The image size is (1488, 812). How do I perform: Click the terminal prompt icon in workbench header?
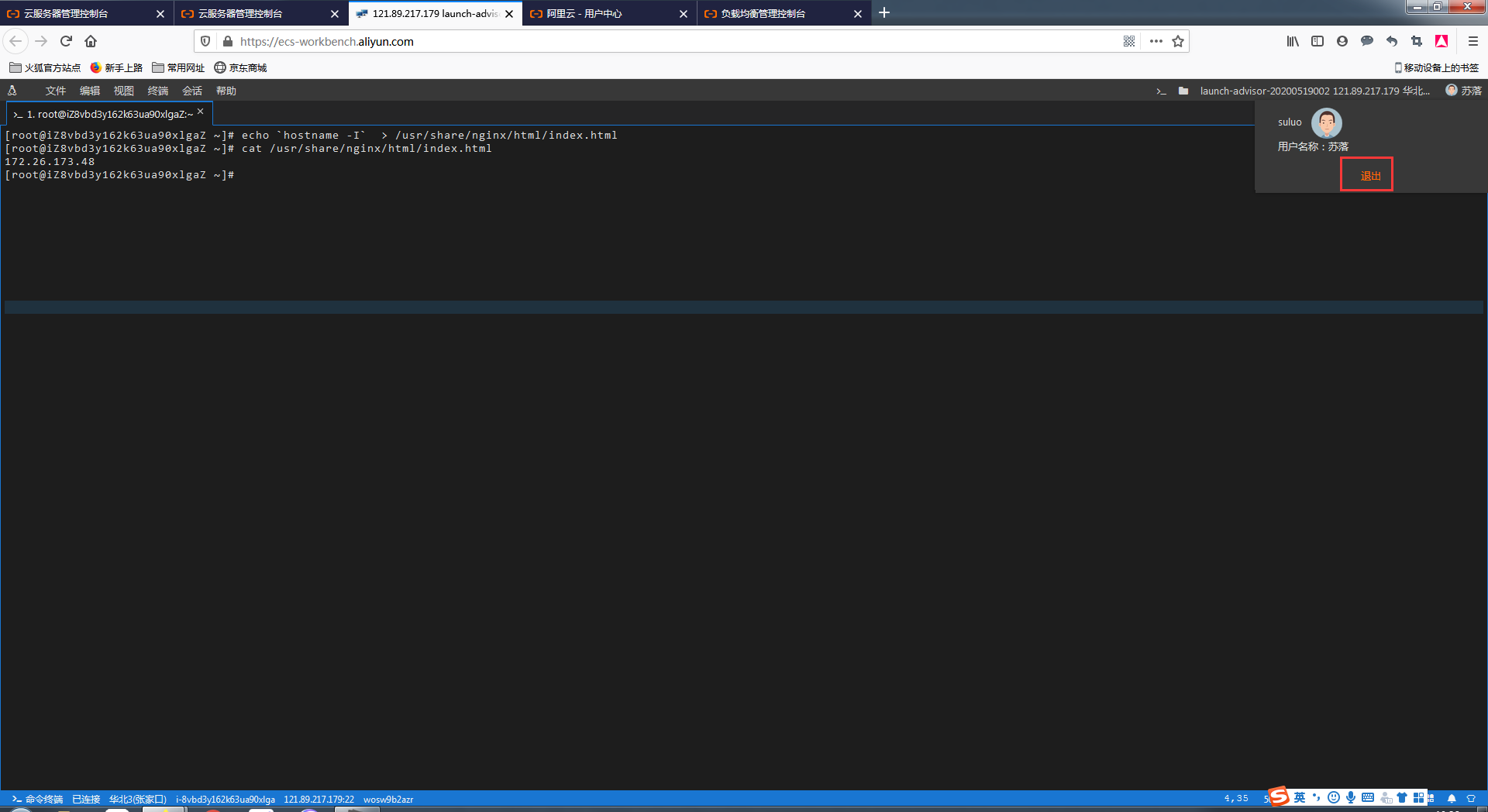coord(1161,91)
